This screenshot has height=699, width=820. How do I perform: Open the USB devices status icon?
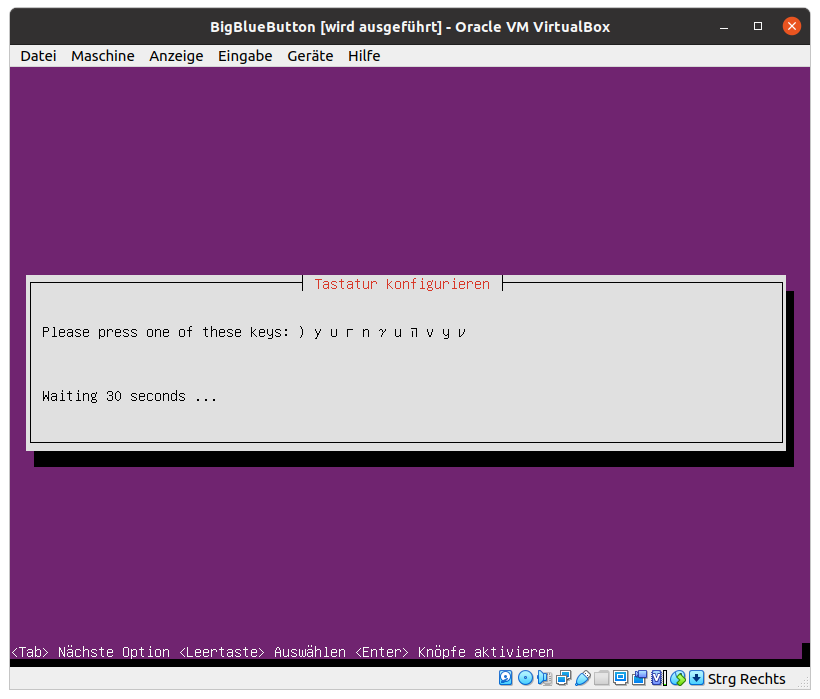point(583,678)
